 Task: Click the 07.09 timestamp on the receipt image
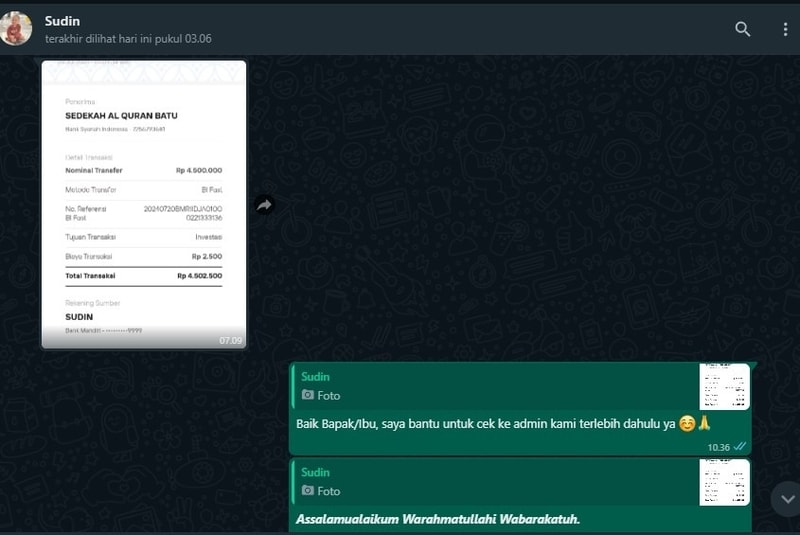[231, 340]
